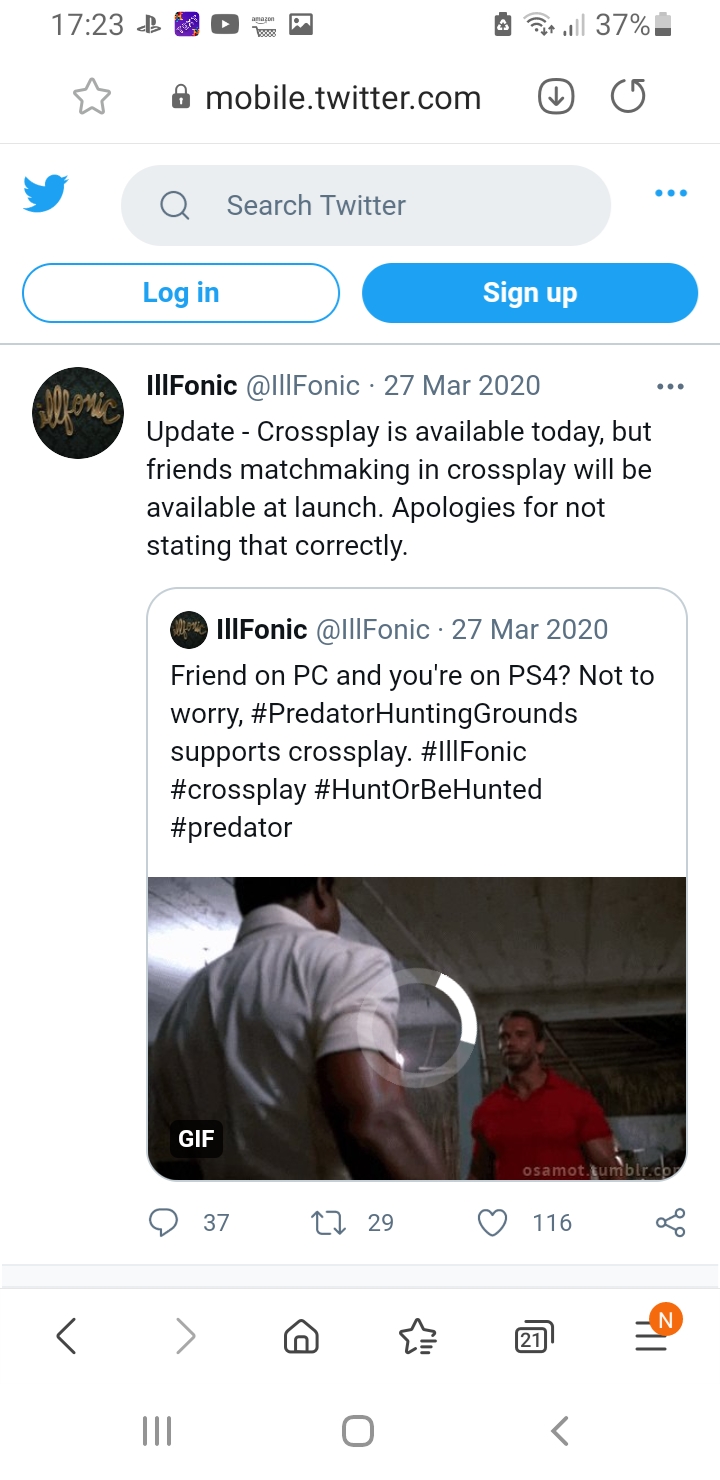Tap the browser download icon
The width and height of the screenshot is (720, 1480).
coord(556,97)
